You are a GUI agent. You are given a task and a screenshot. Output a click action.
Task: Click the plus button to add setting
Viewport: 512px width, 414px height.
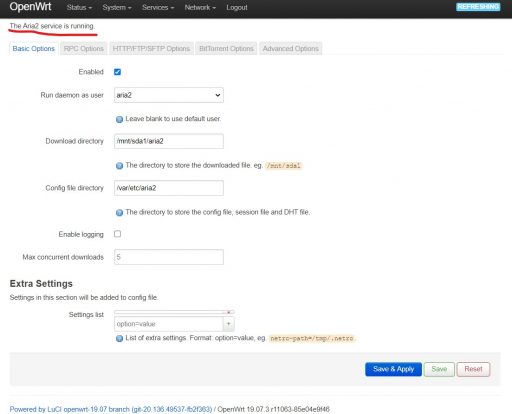(229, 324)
